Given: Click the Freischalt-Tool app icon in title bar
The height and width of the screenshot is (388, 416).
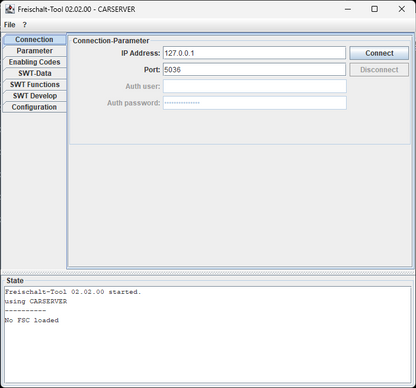Looking at the screenshot, I should [10, 9].
